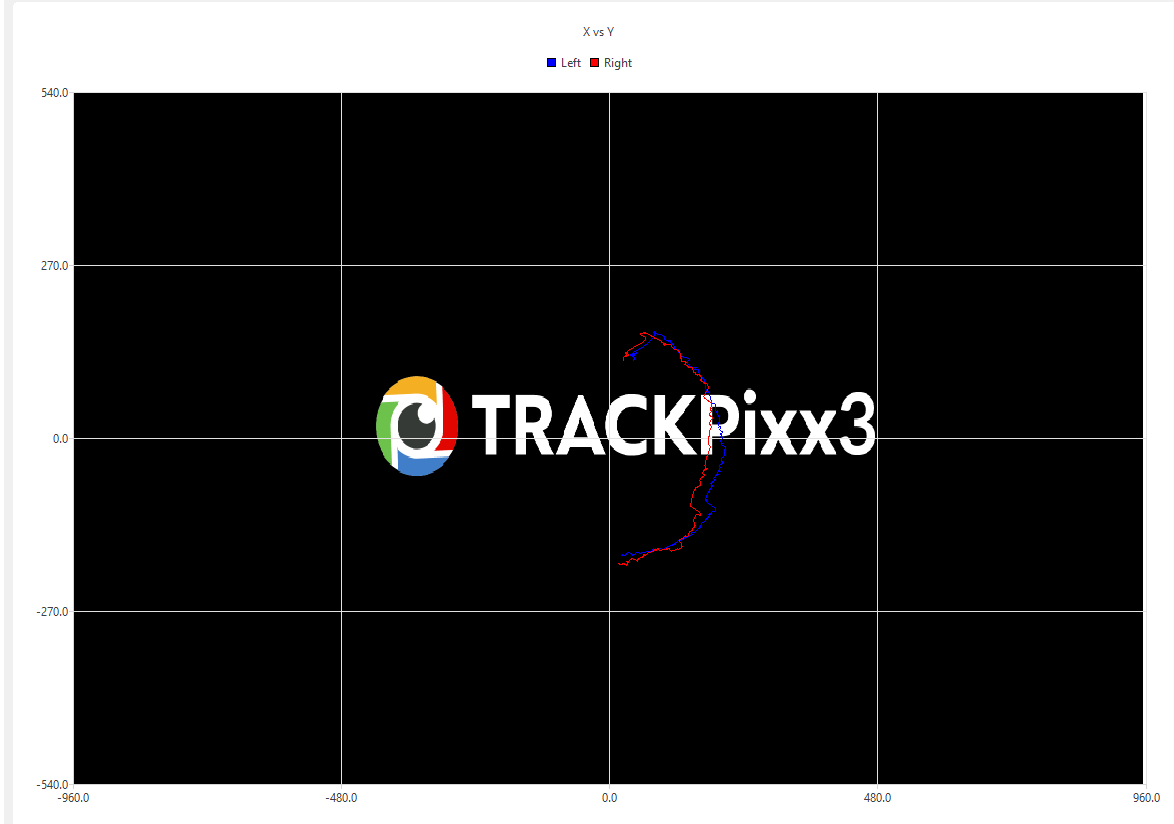Click grid intersection at -480, -270
The image size is (1174, 824).
coord(342,611)
